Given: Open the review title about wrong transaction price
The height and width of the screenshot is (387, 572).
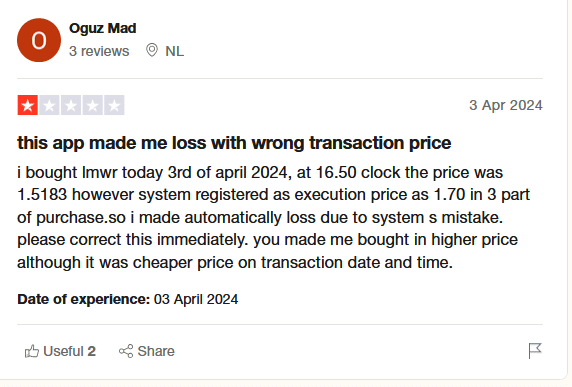Looking at the screenshot, I should [x=234, y=143].
